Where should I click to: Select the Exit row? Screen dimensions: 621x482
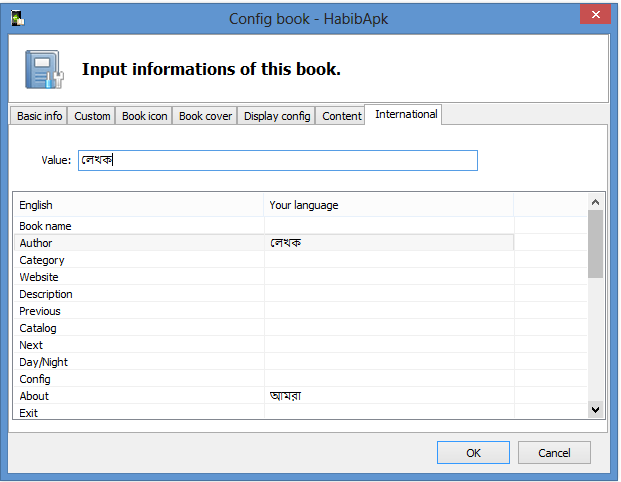point(264,412)
